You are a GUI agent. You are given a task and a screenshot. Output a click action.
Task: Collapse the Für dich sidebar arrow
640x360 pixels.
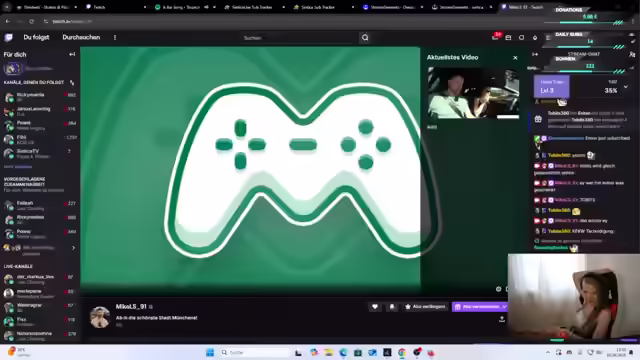coord(72,54)
